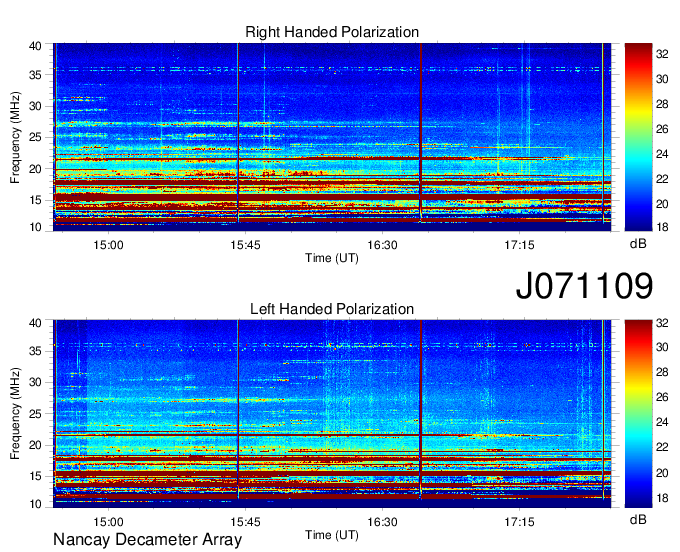Select the J071109 observation label
This screenshot has width=680, height=552.
pos(584,285)
